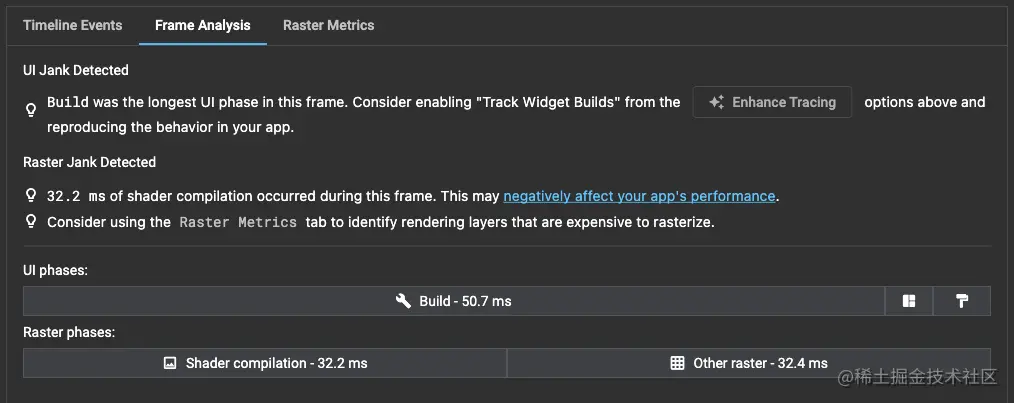Click the lightbulb beside the shader compilation hint
This screenshot has width=1014, height=403.
[x=30, y=196]
